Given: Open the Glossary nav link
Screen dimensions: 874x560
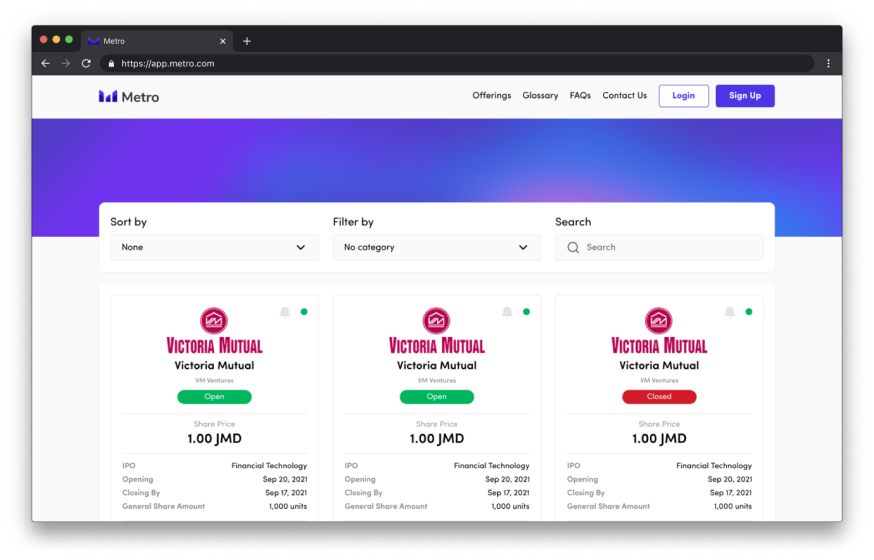Looking at the screenshot, I should coord(540,96).
